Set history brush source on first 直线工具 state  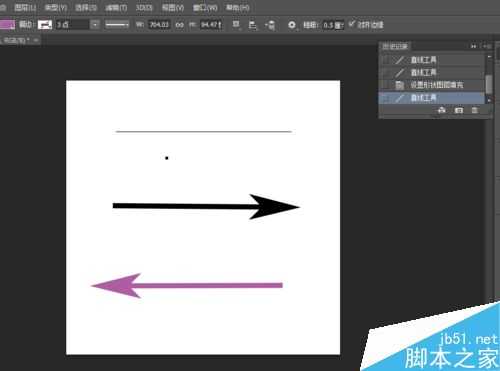(x=386, y=60)
